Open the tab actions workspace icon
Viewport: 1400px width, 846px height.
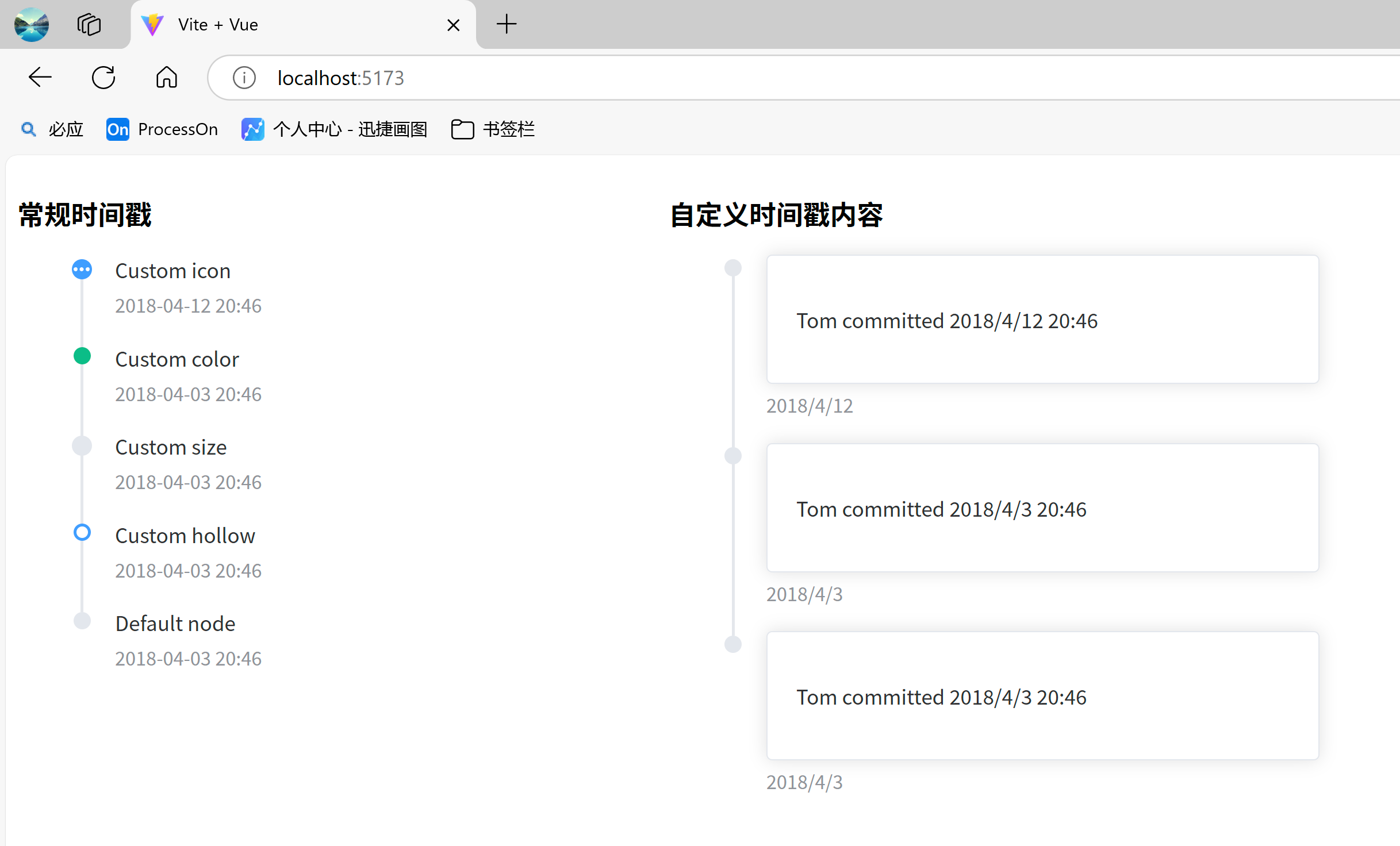89,25
